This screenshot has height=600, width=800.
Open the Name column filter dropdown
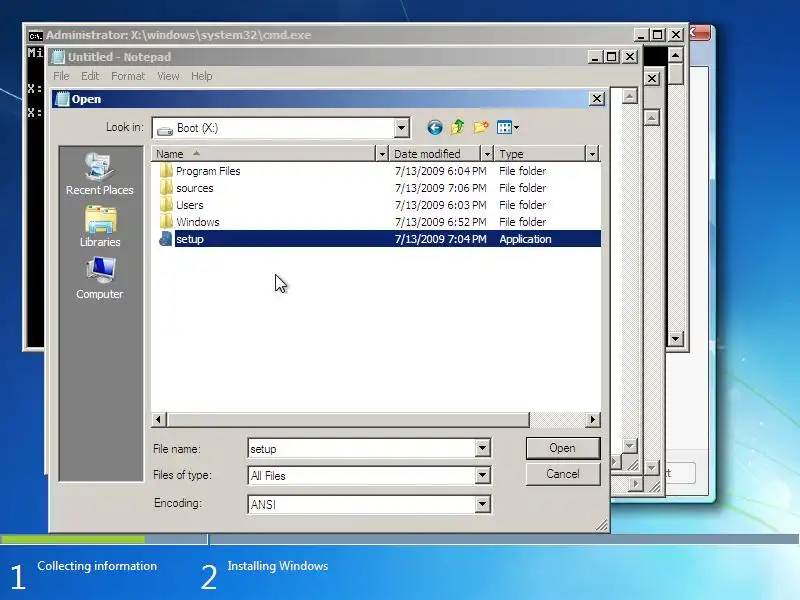pos(382,154)
